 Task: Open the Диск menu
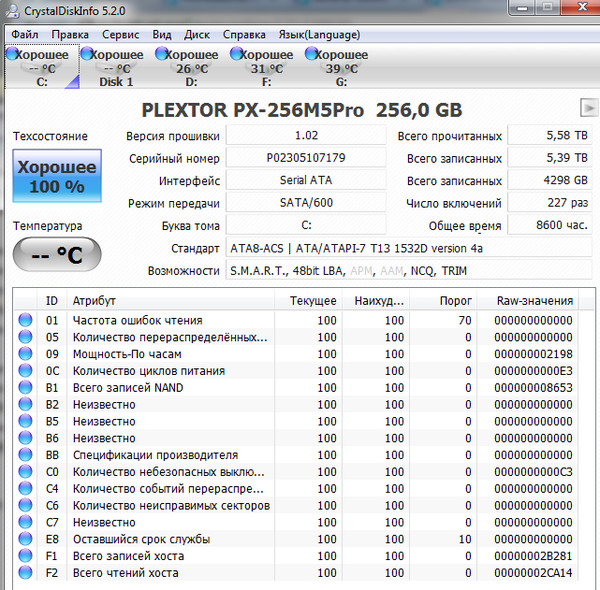pyautogui.click(x=197, y=35)
